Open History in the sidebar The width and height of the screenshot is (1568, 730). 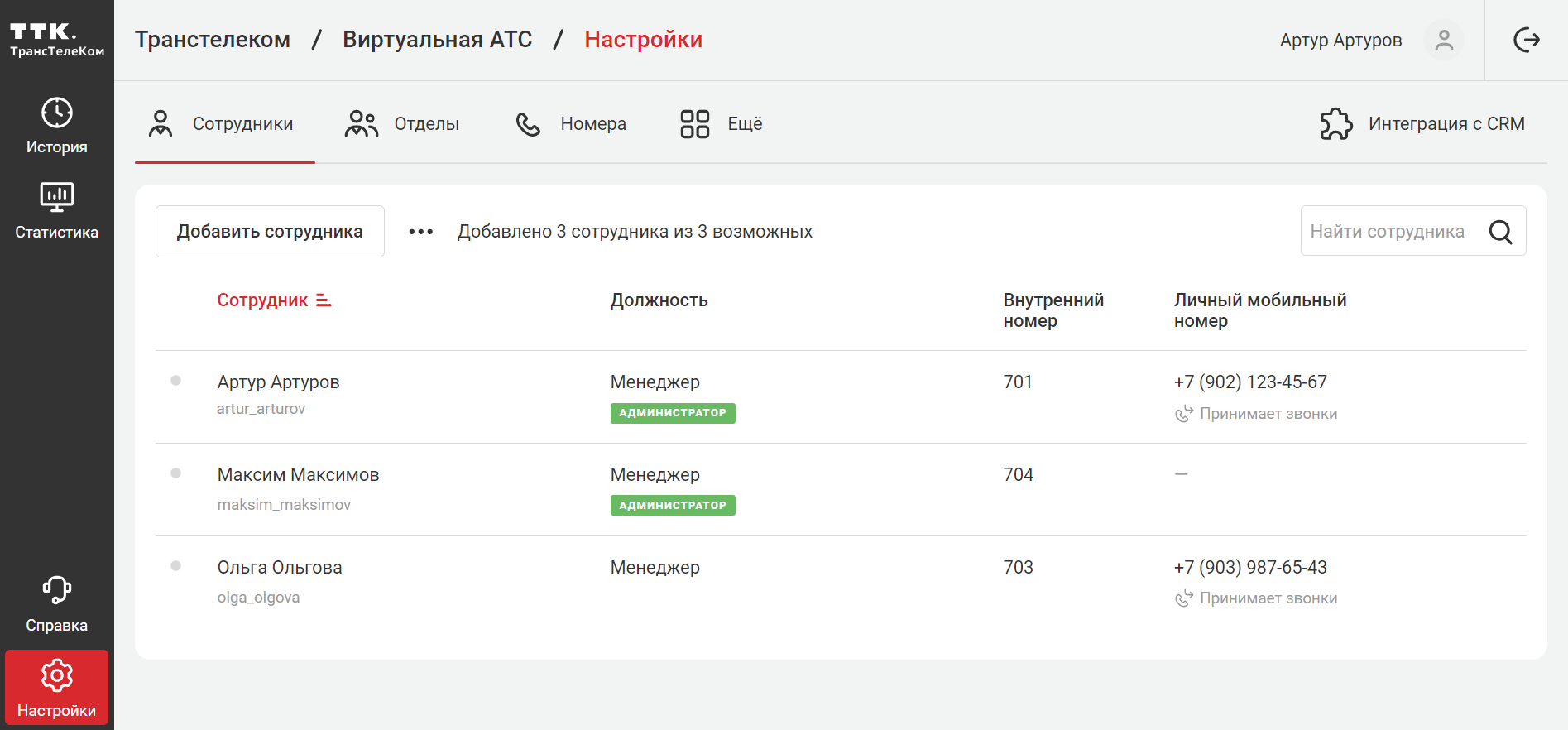pos(56,126)
